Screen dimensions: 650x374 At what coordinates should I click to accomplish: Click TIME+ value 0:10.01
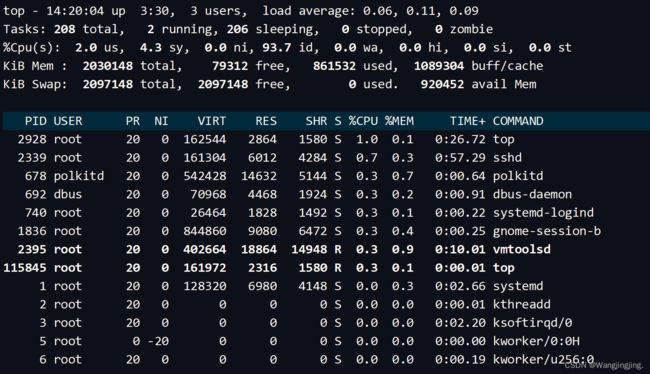pyautogui.click(x=460, y=249)
